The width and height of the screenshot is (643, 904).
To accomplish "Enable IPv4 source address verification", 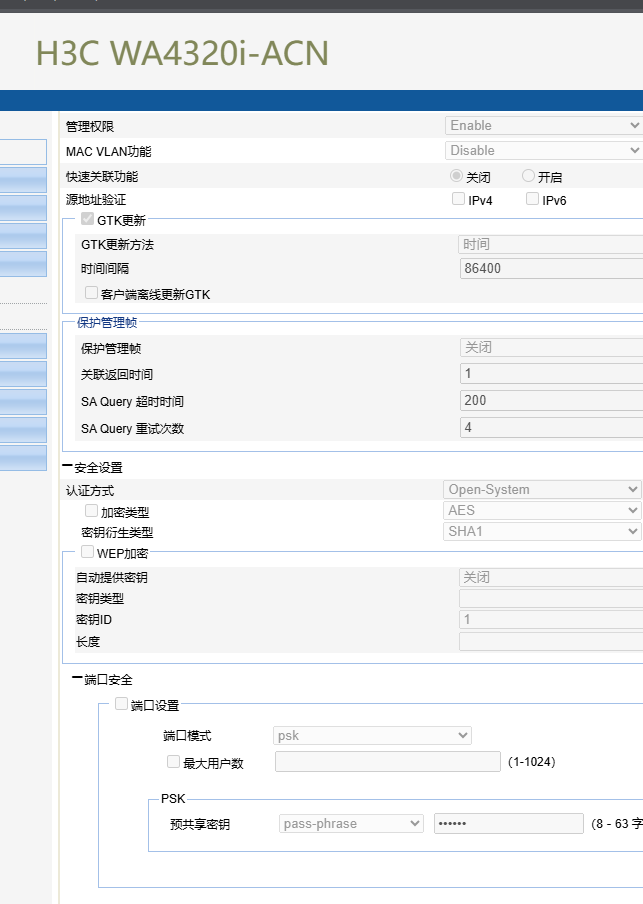I will (x=459, y=199).
